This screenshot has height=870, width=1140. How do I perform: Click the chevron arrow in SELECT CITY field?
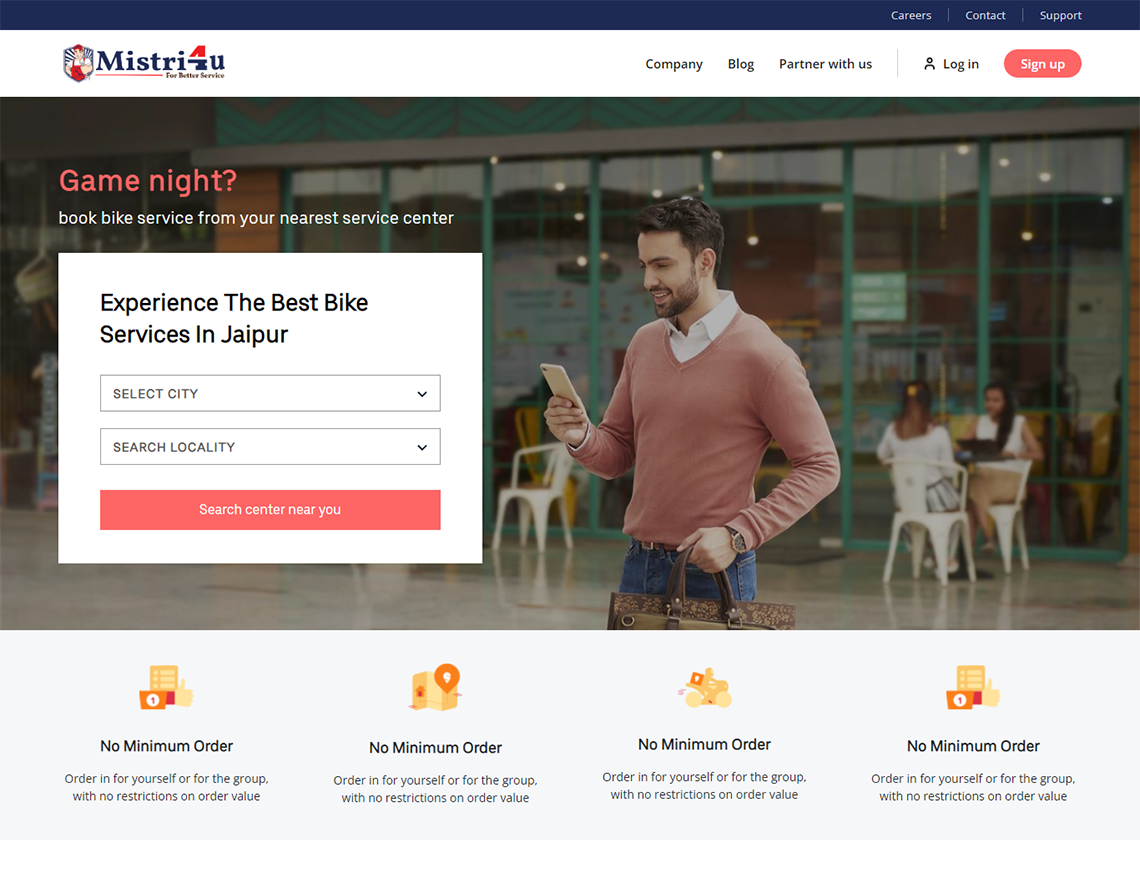tap(422, 394)
